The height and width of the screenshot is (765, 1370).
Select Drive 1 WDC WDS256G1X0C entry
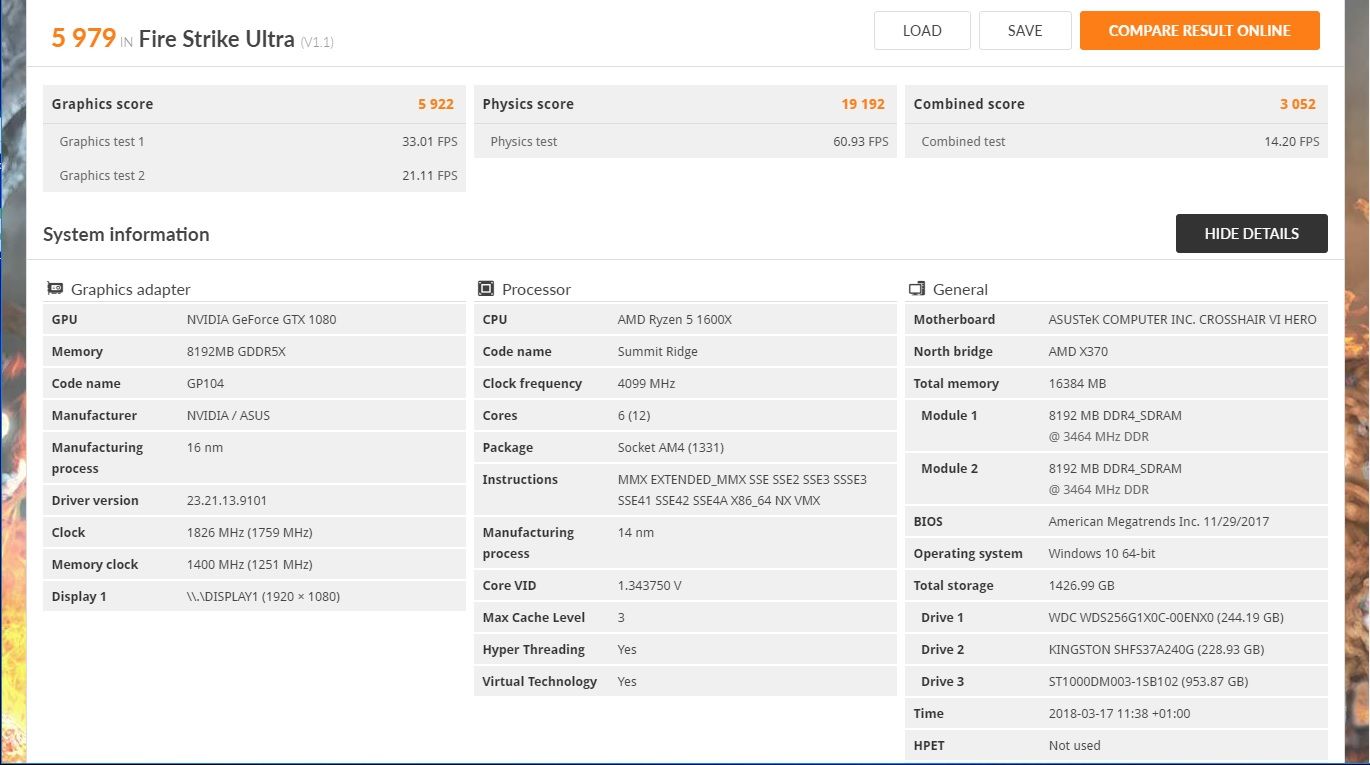pos(1166,618)
